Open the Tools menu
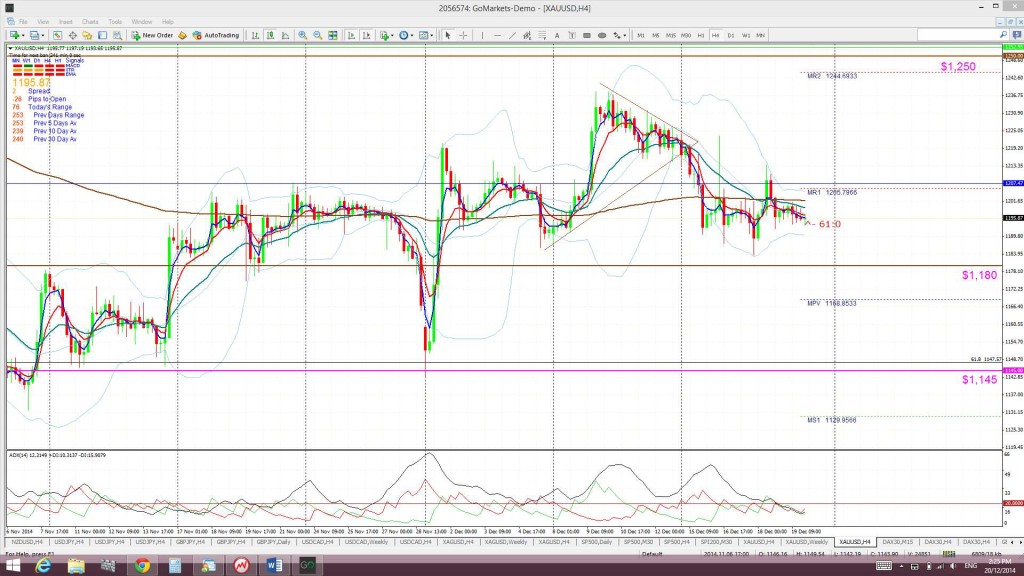This screenshot has height=576, width=1024. (115, 22)
